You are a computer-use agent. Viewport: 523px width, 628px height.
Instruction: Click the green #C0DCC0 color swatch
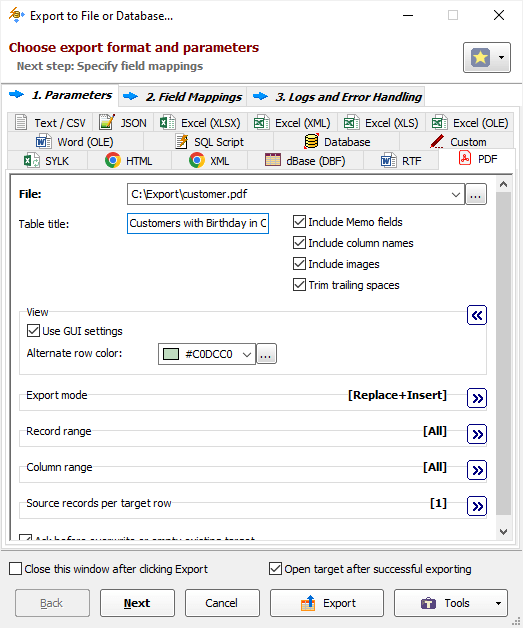click(x=171, y=354)
